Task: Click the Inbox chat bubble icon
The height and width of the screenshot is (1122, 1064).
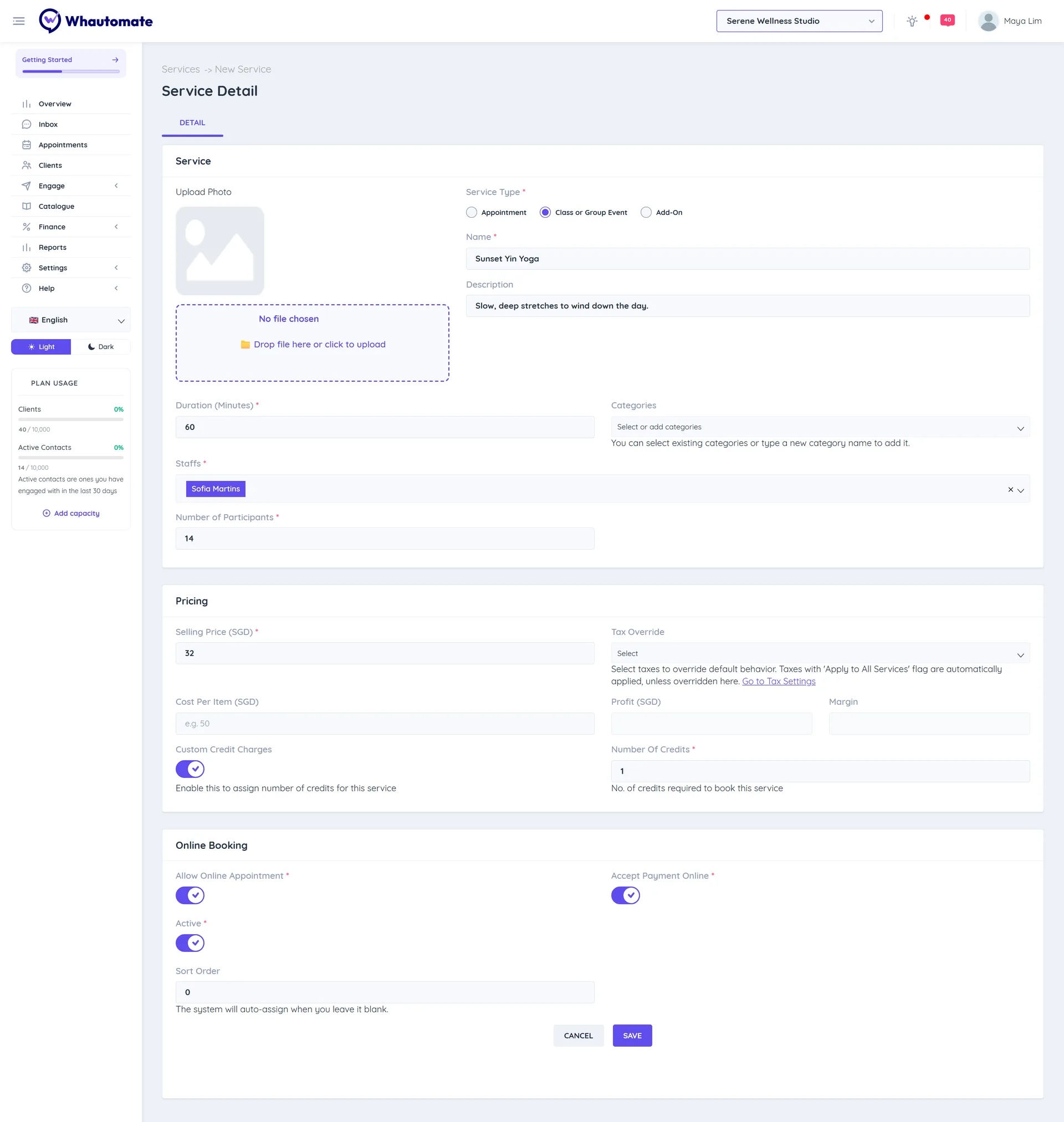Action: click(27, 124)
